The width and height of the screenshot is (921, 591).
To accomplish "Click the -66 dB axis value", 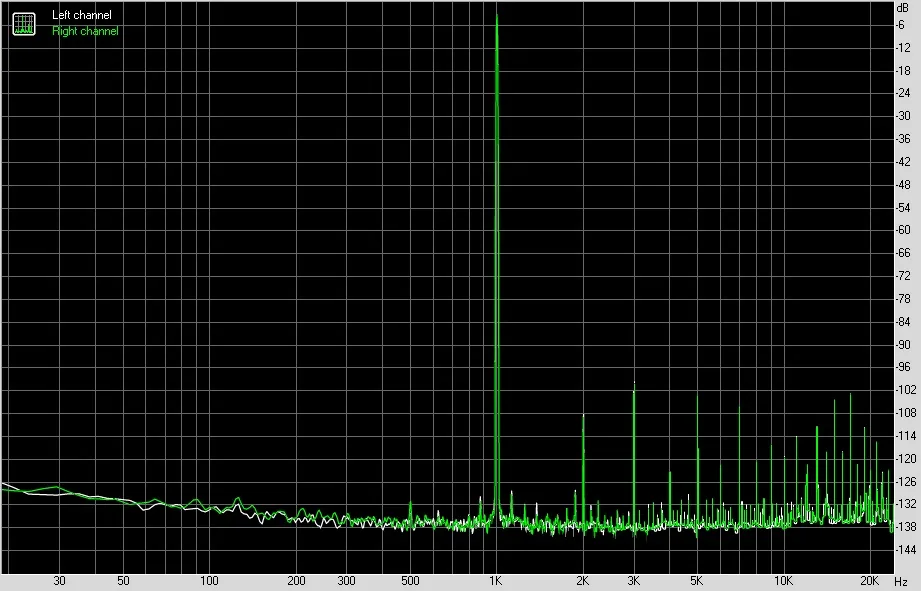I will pos(903,253).
